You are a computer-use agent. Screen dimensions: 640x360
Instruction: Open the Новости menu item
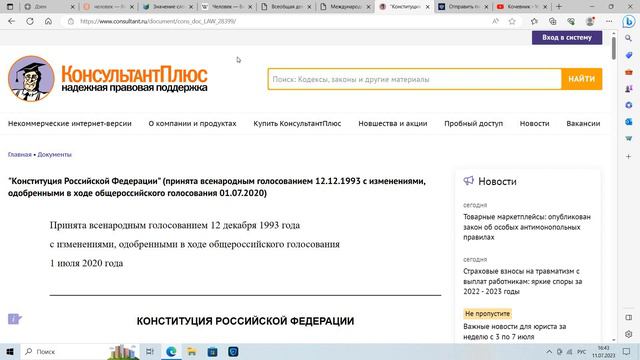[x=534, y=123]
